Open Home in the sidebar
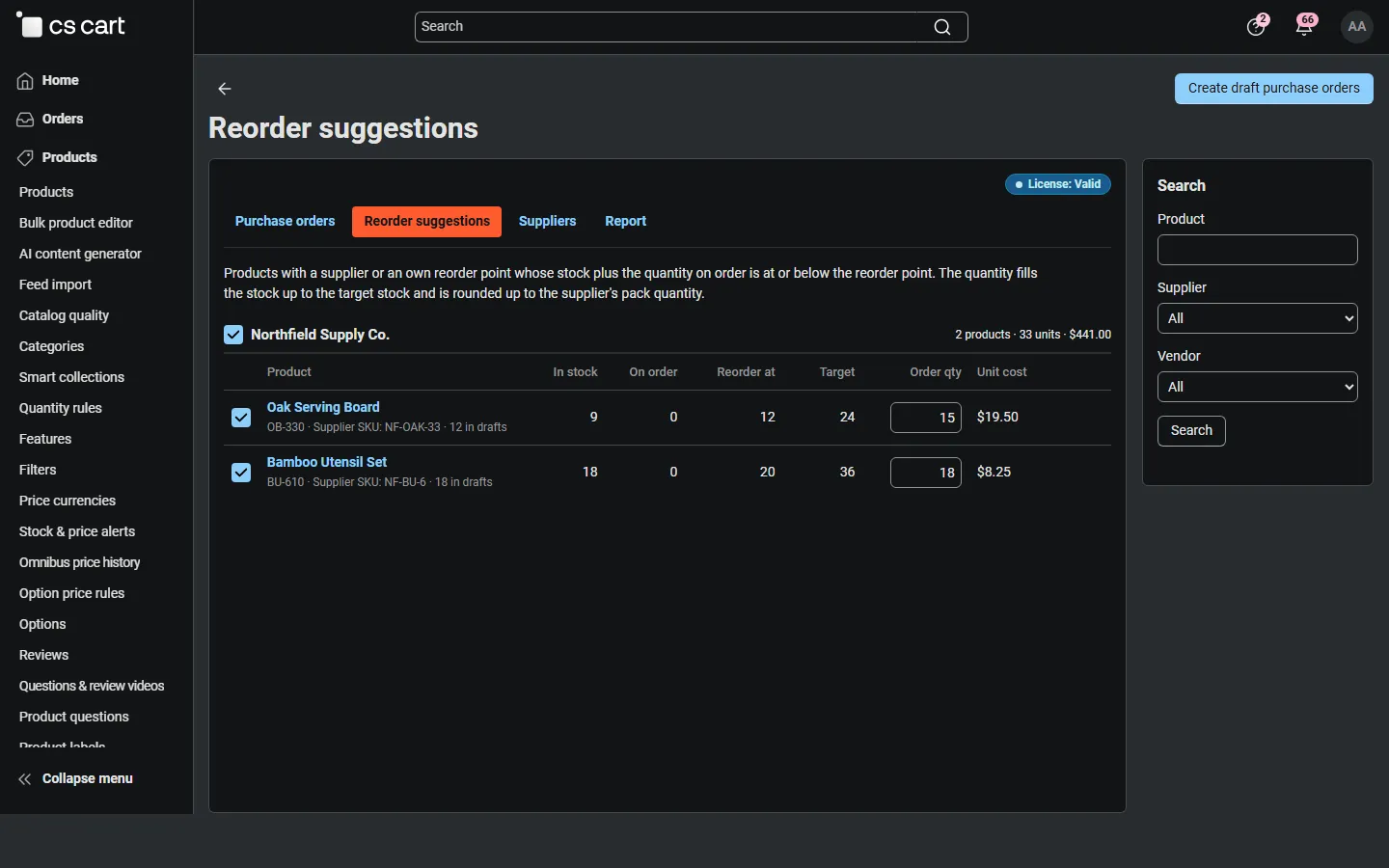 (x=61, y=80)
